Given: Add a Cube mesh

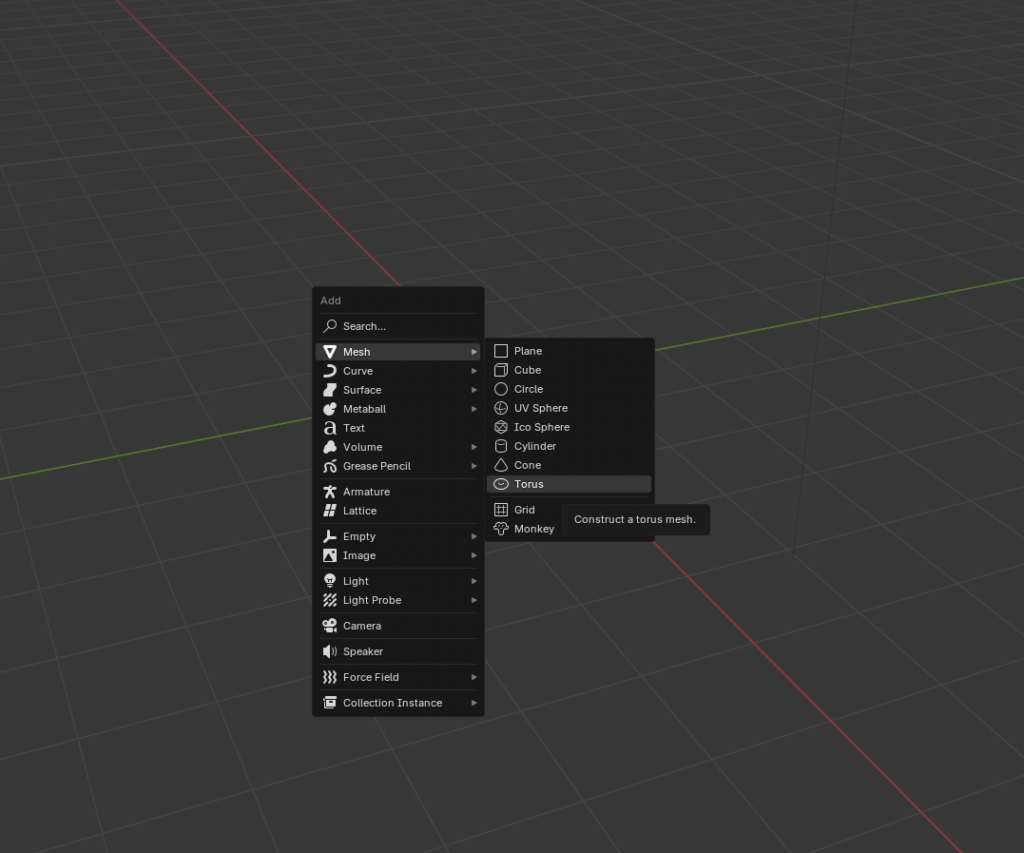Looking at the screenshot, I should point(527,370).
